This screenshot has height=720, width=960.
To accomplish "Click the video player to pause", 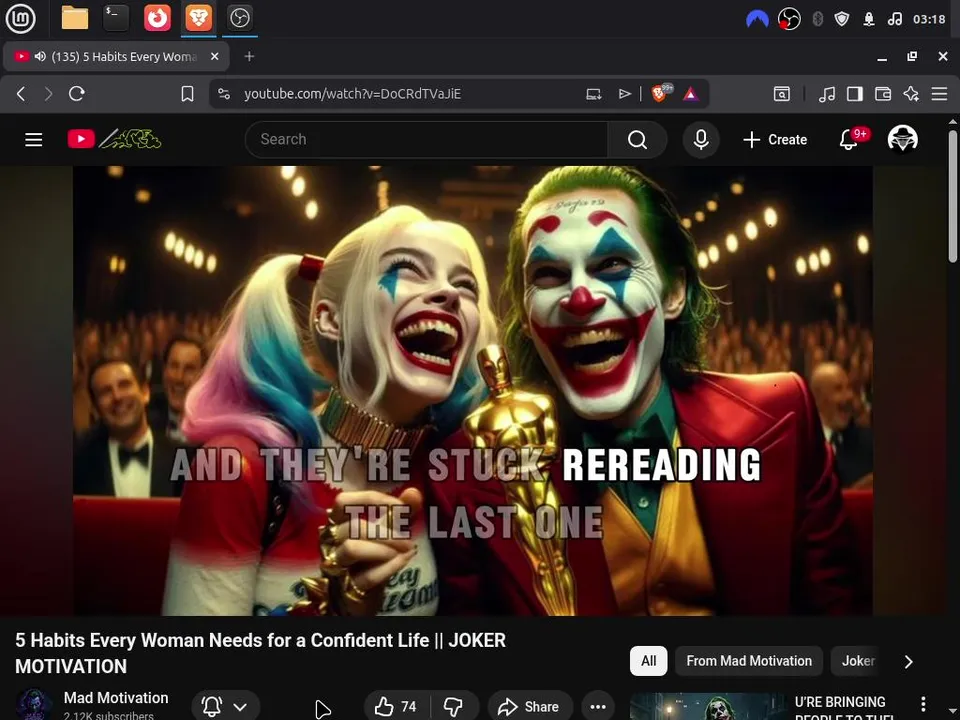I will click(x=473, y=391).
